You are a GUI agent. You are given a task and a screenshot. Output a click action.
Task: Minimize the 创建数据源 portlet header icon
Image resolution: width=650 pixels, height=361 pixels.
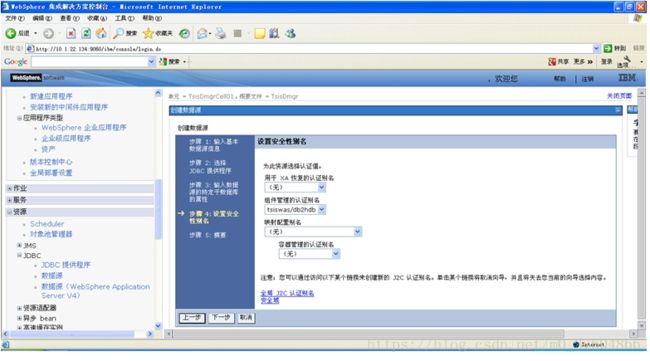[618, 110]
